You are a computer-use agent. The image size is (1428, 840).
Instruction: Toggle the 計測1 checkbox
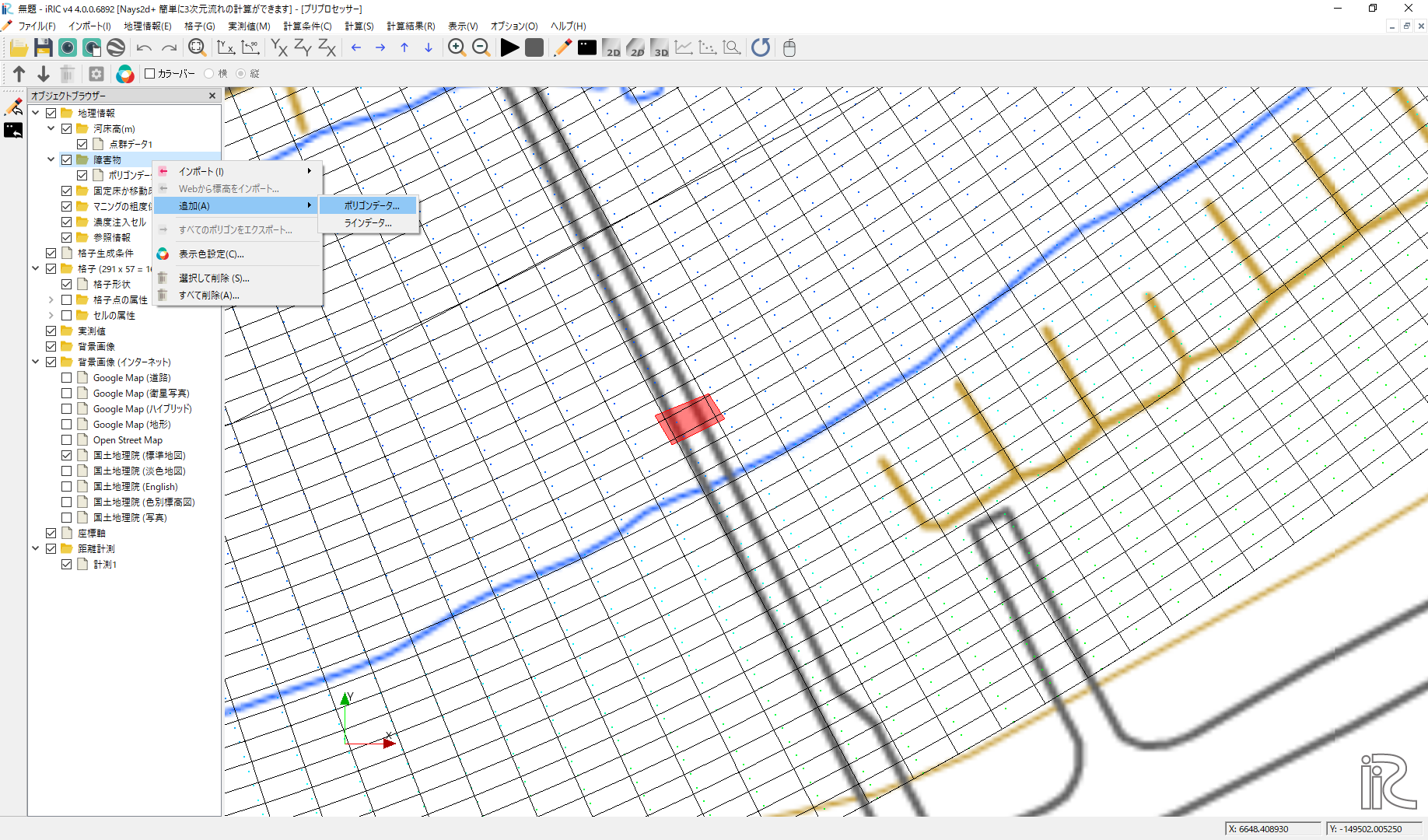tap(66, 564)
